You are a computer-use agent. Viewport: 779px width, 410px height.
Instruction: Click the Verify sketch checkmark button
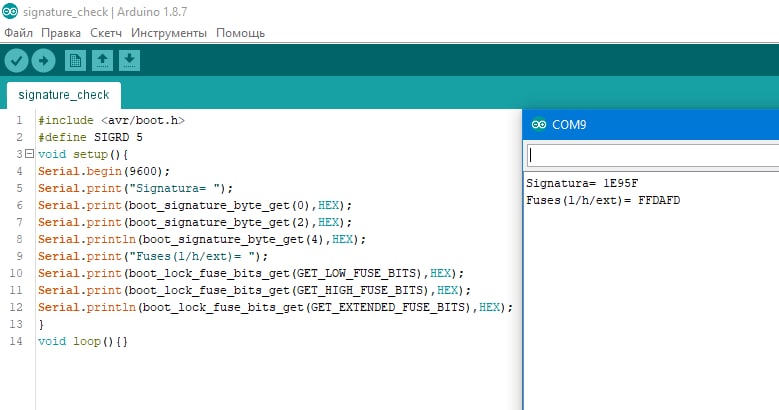[x=16, y=61]
